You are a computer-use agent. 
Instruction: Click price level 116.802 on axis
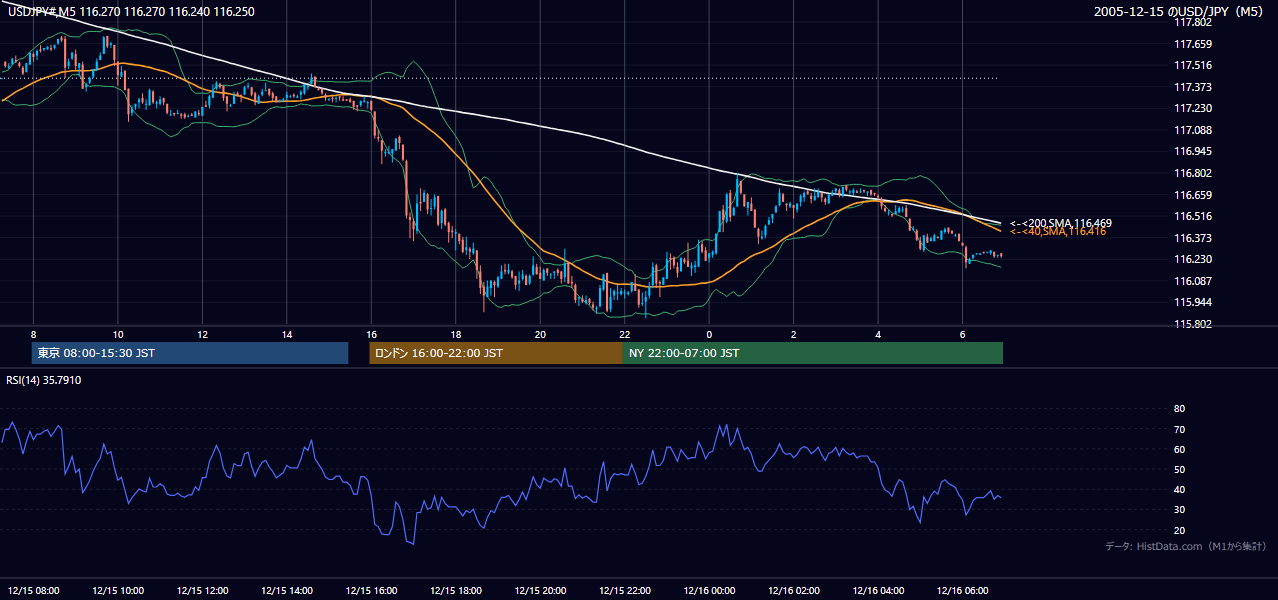click(x=1192, y=173)
